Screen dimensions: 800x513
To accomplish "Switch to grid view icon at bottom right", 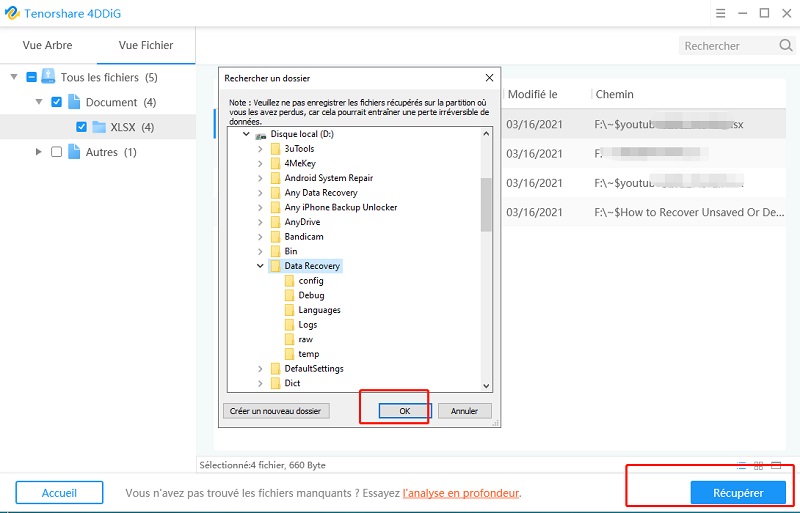I will (x=759, y=466).
